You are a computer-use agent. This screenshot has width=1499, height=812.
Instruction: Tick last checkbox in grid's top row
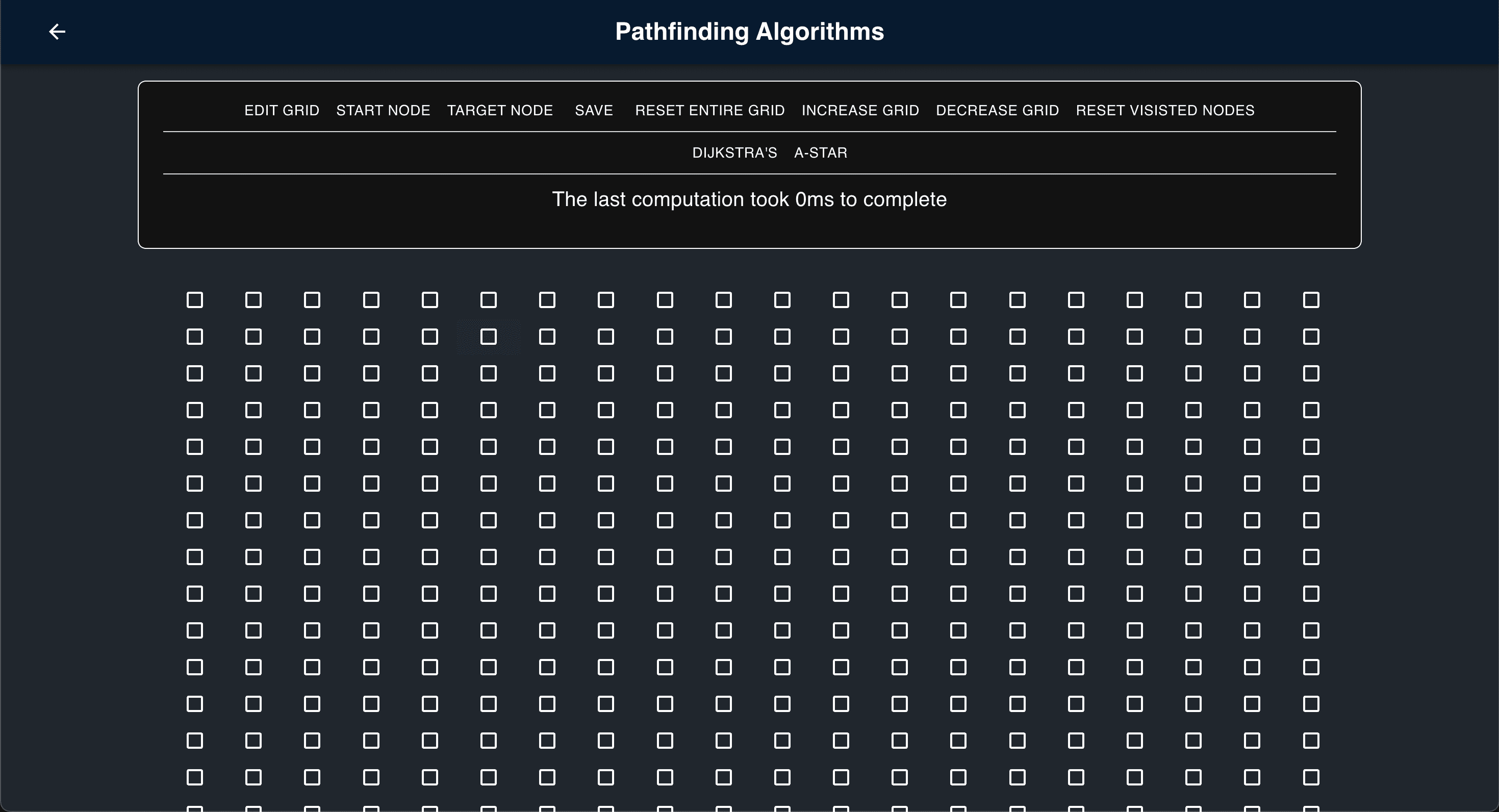click(1311, 300)
